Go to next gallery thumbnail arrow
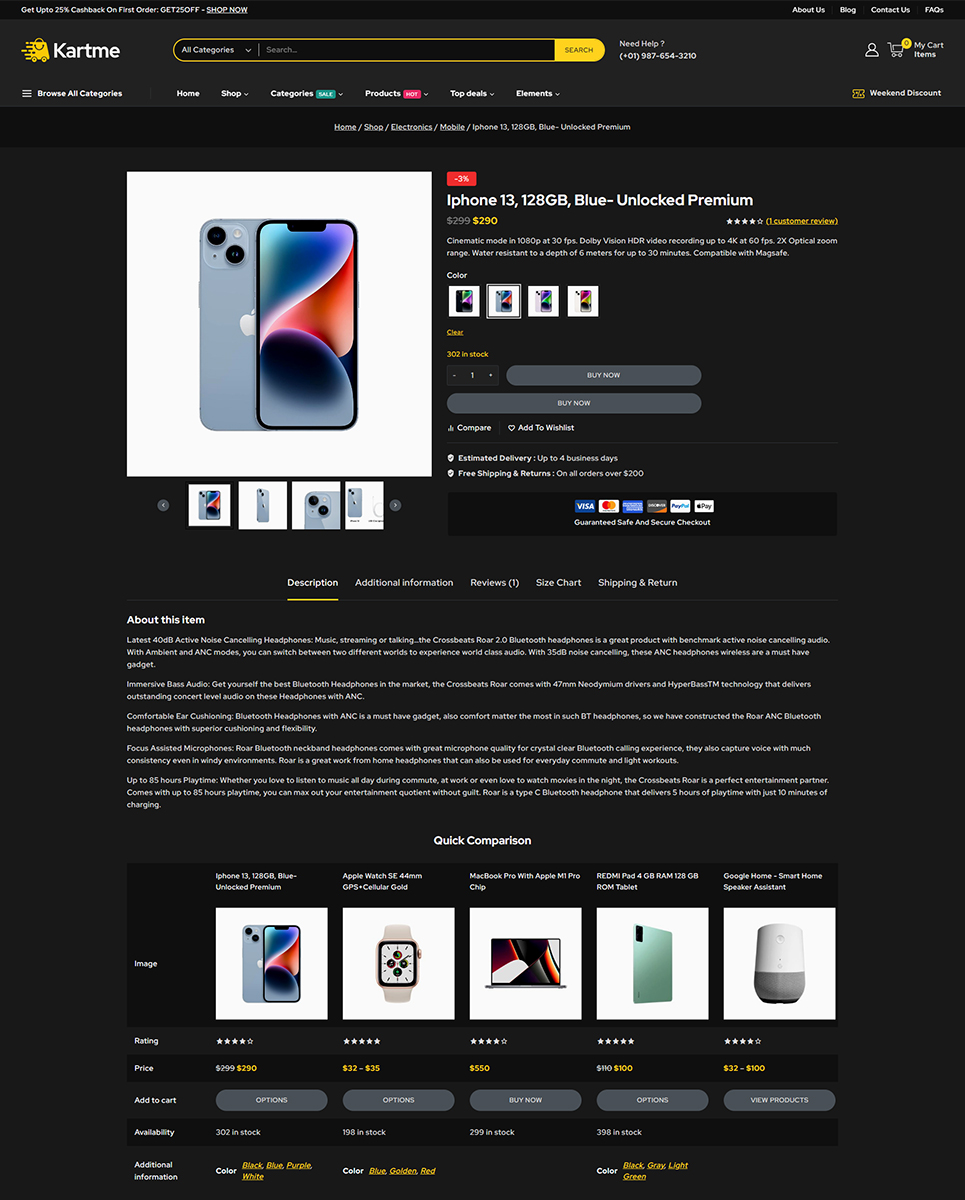965x1200 pixels. 395,505
